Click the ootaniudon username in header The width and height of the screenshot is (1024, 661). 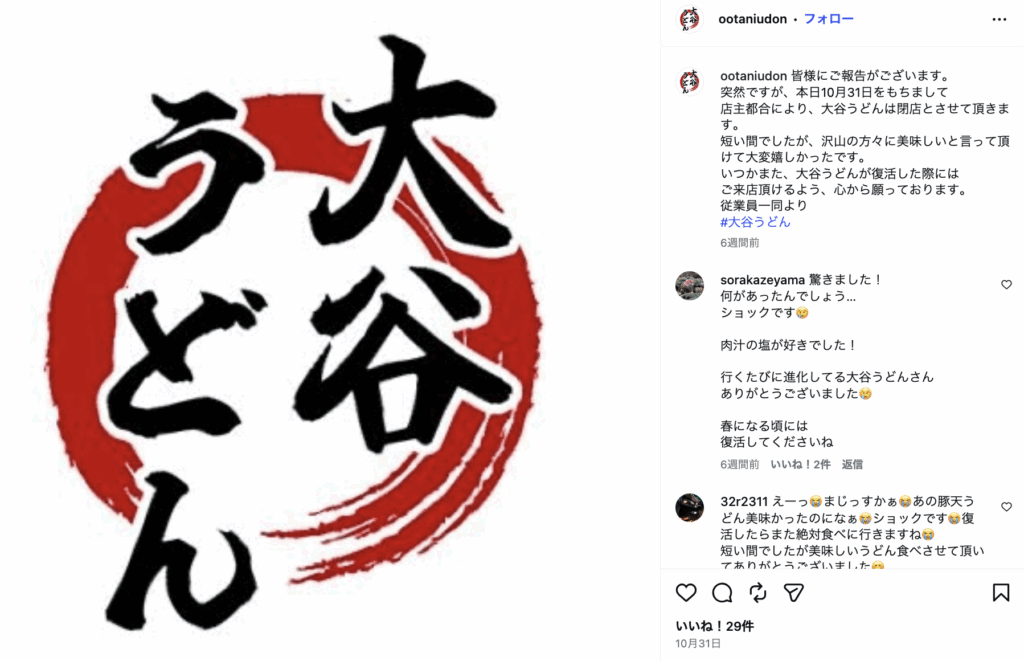(752, 19)
